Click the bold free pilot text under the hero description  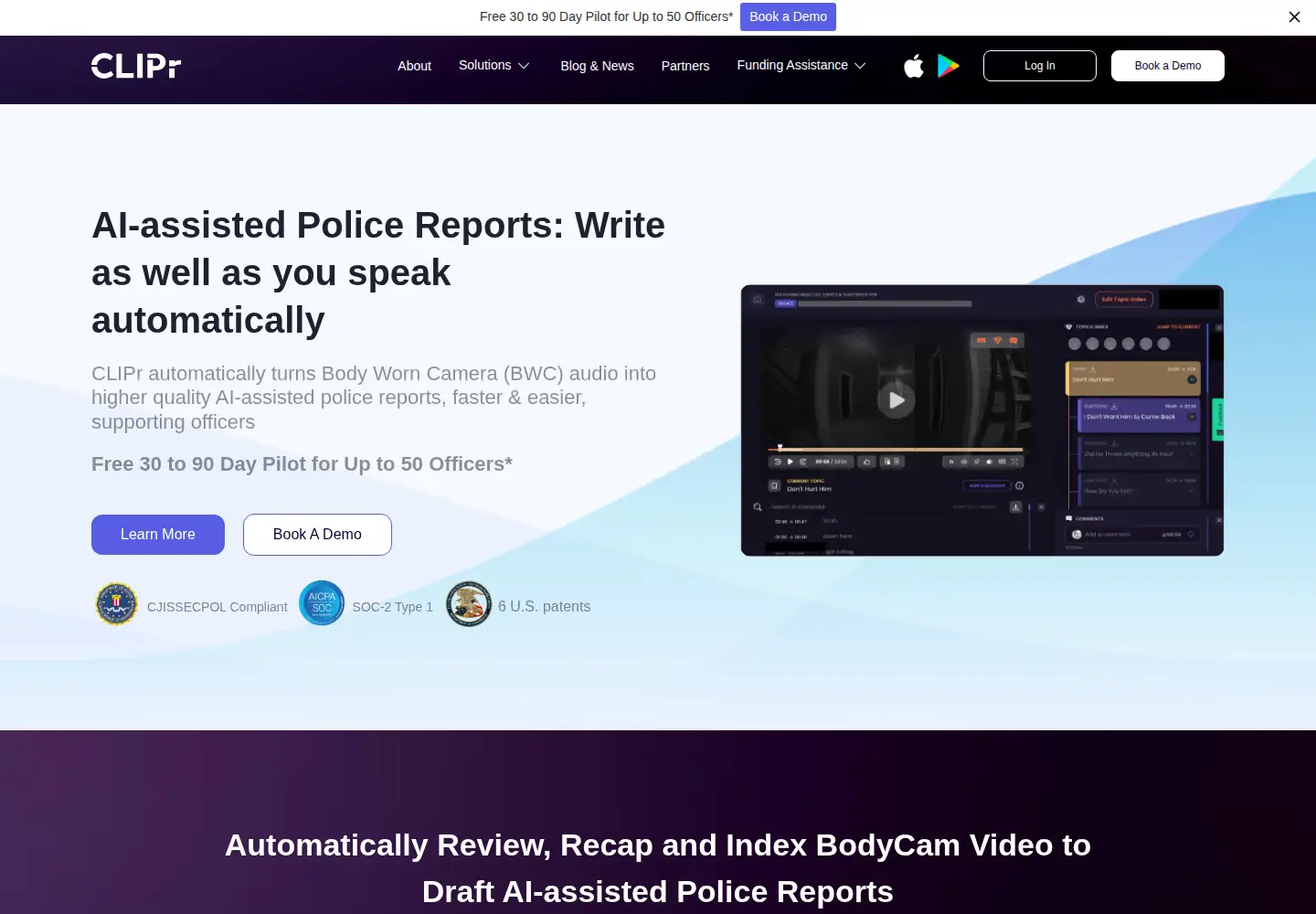tap(302, 464)
